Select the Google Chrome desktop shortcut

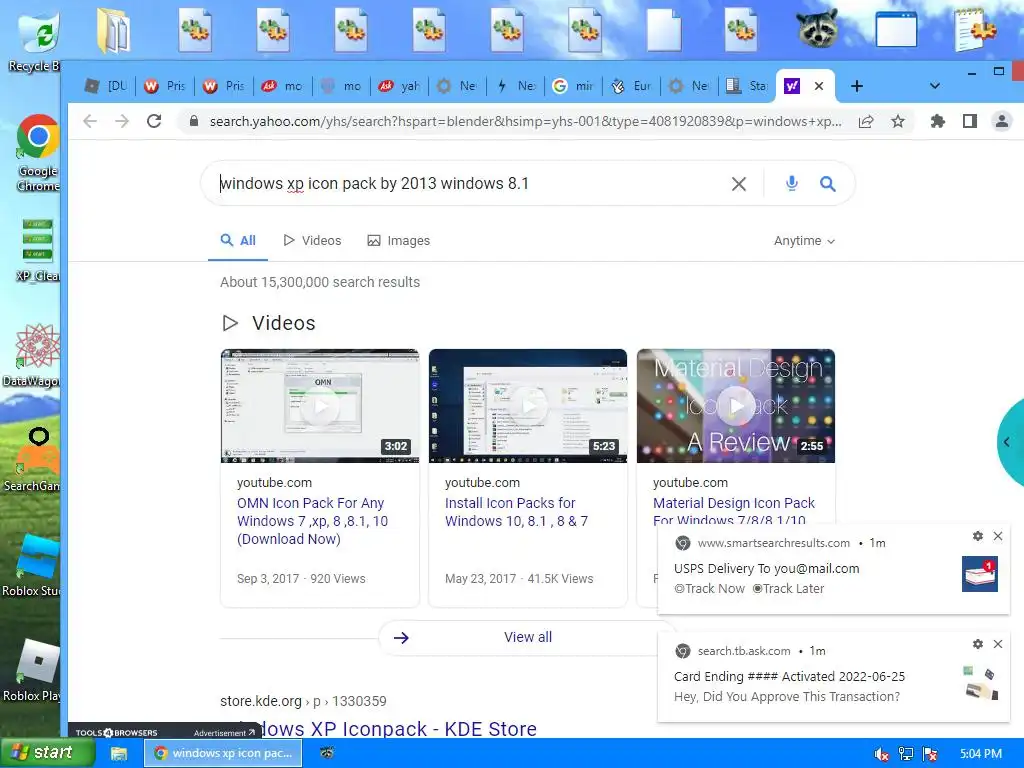click(x=38, y=153)
